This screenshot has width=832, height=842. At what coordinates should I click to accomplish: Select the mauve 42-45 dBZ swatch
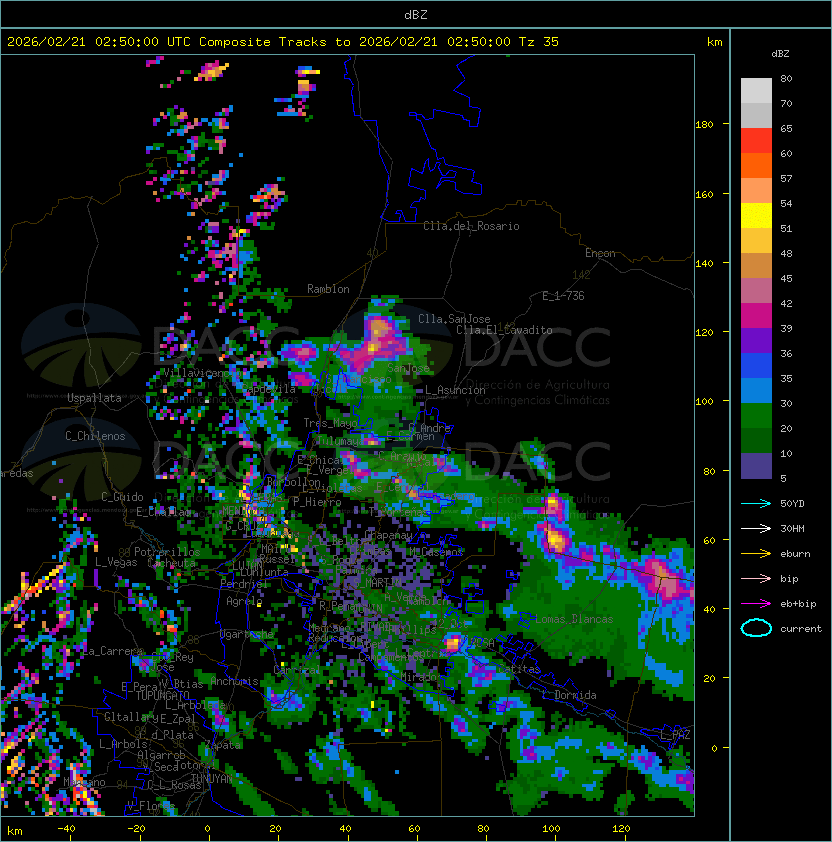point(756,291)
